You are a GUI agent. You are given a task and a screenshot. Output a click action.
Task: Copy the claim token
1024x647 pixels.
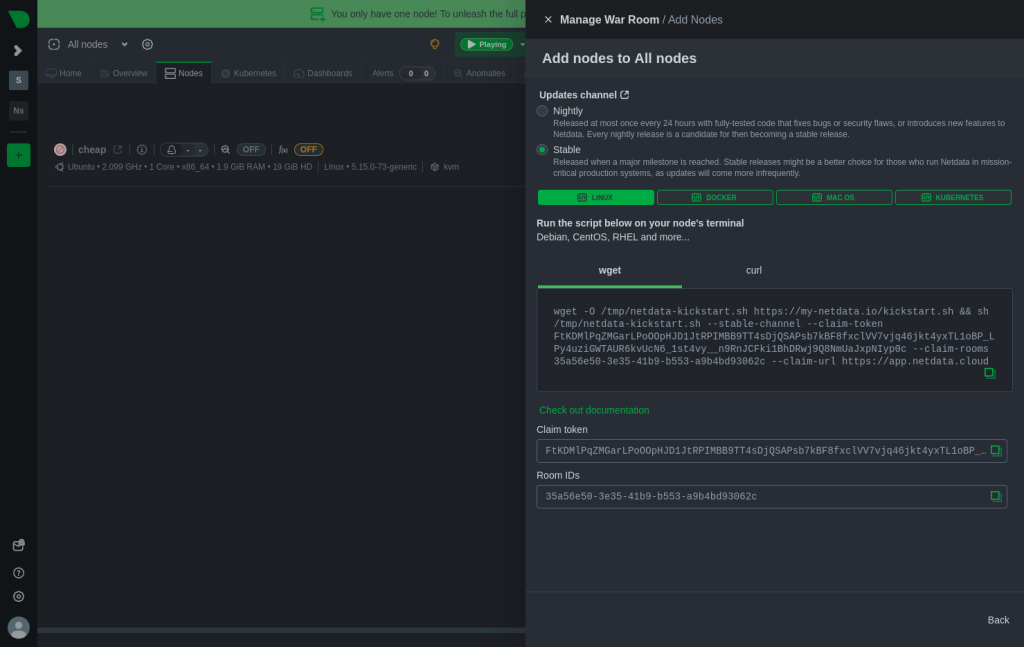995,450
